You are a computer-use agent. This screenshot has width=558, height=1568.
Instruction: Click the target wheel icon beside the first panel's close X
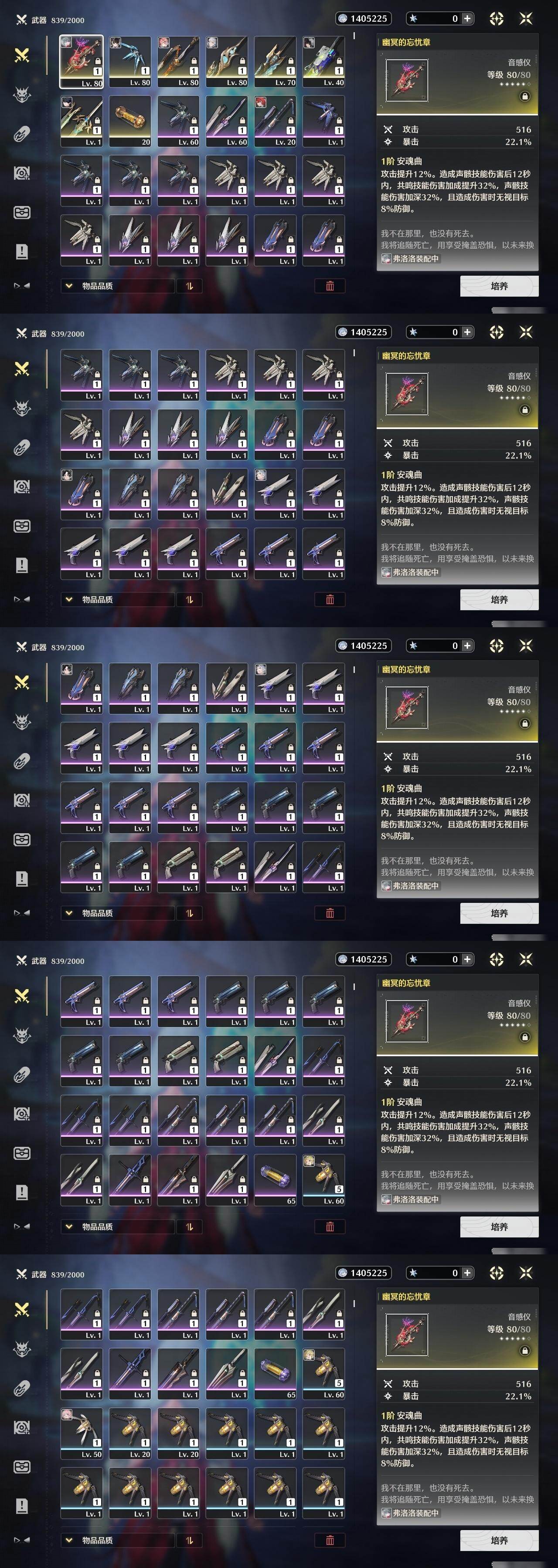pyautogui.click(x=497, y=18)
